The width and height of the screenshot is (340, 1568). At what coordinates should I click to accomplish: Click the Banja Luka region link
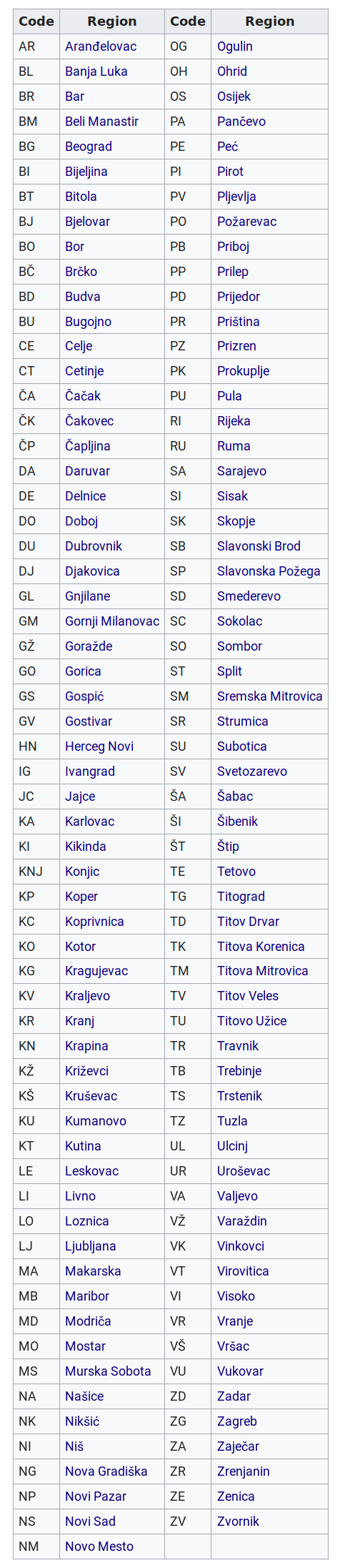coord(96,72)
